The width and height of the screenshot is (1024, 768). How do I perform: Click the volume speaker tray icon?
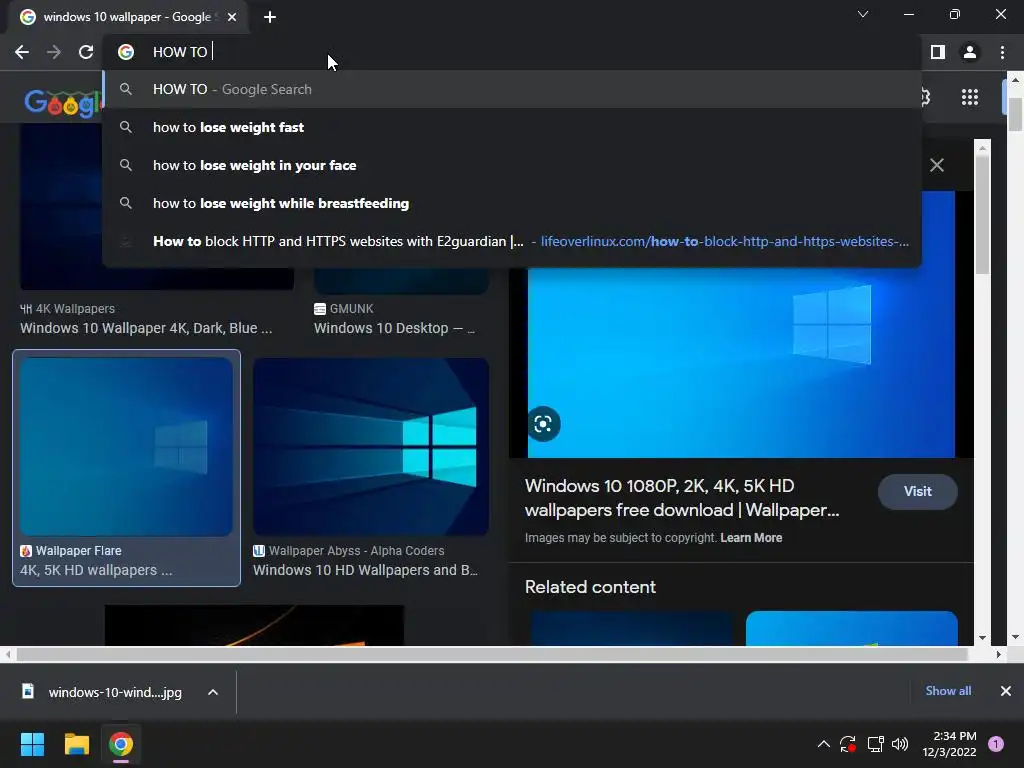[x=900, y=744]
